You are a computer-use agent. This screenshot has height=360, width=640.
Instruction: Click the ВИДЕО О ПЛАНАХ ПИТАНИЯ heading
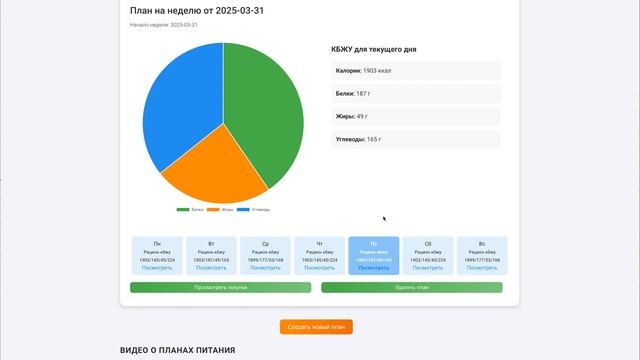(x=178, y=350)
